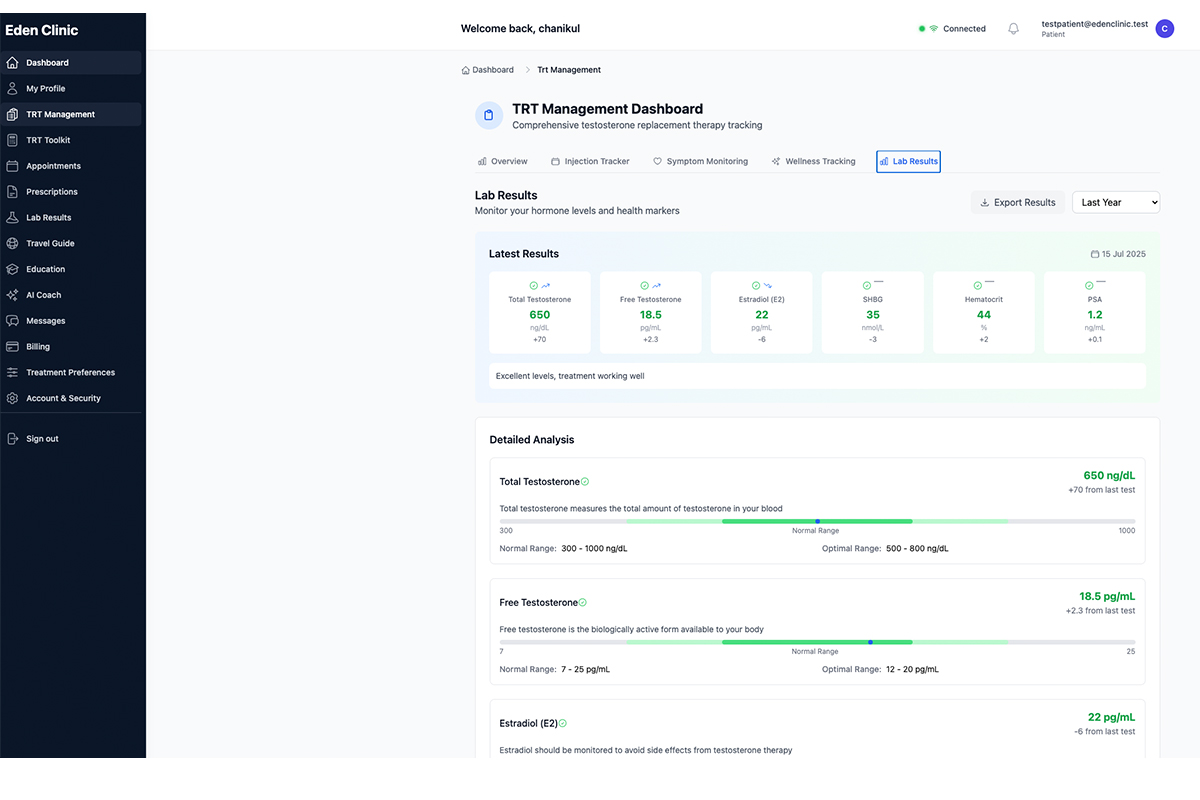Click the Estradiol (E2) result card
The height and width of the screenshot is (800, 1200).
click(x=762, y=312)
